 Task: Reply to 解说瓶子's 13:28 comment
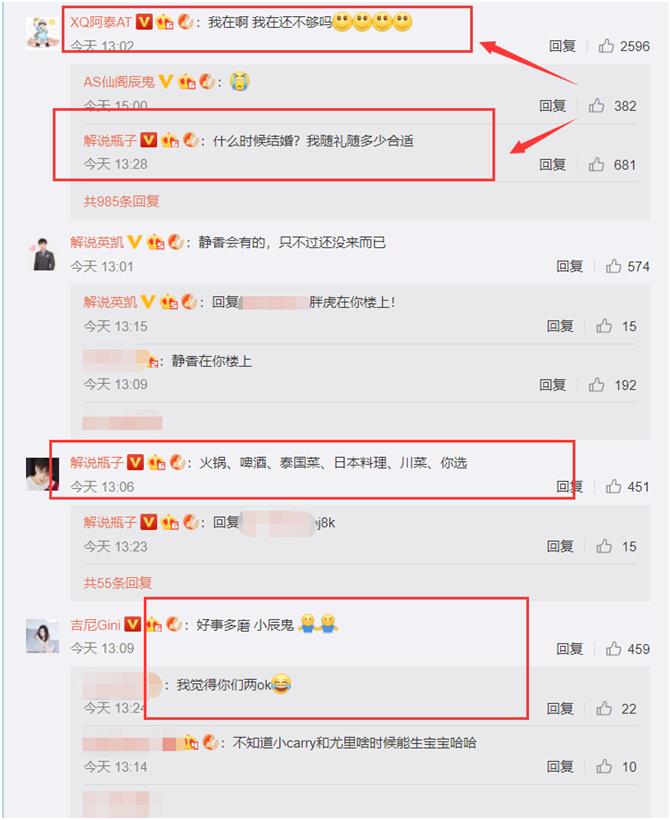click(553, 165)
